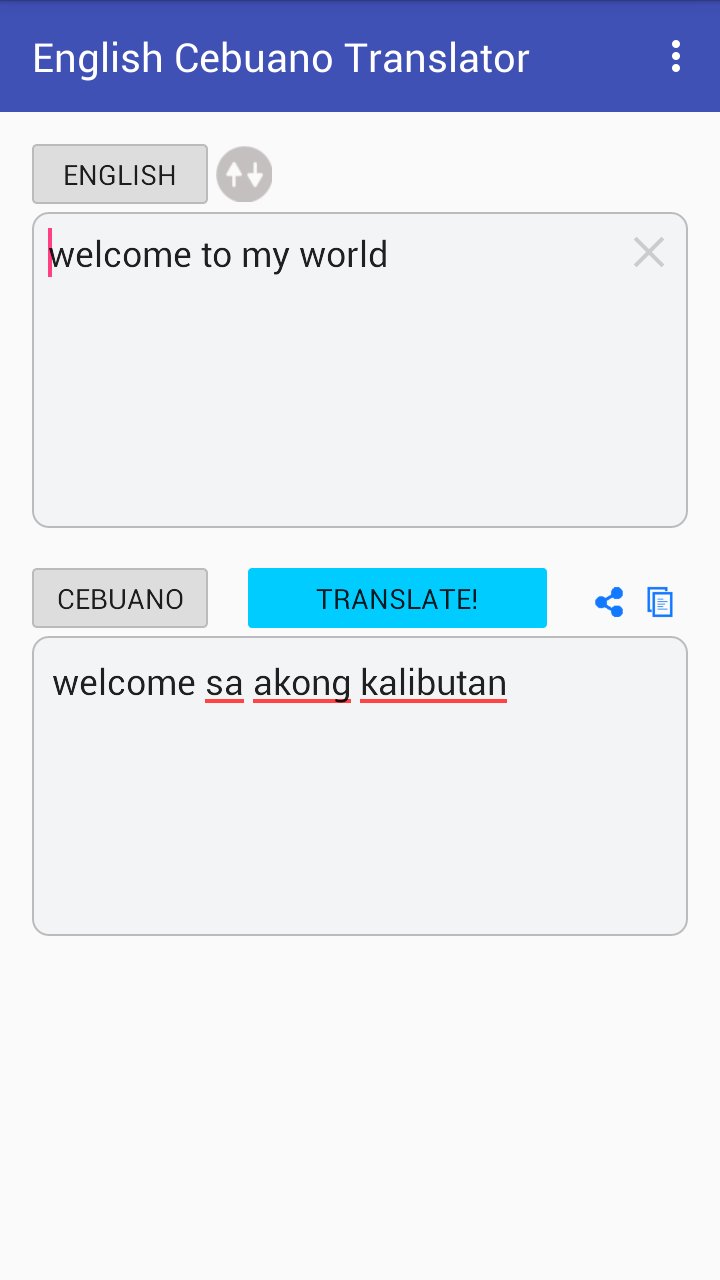Tap the empty area below output box
720x1280 pixels.
(x=360, y=1105)
